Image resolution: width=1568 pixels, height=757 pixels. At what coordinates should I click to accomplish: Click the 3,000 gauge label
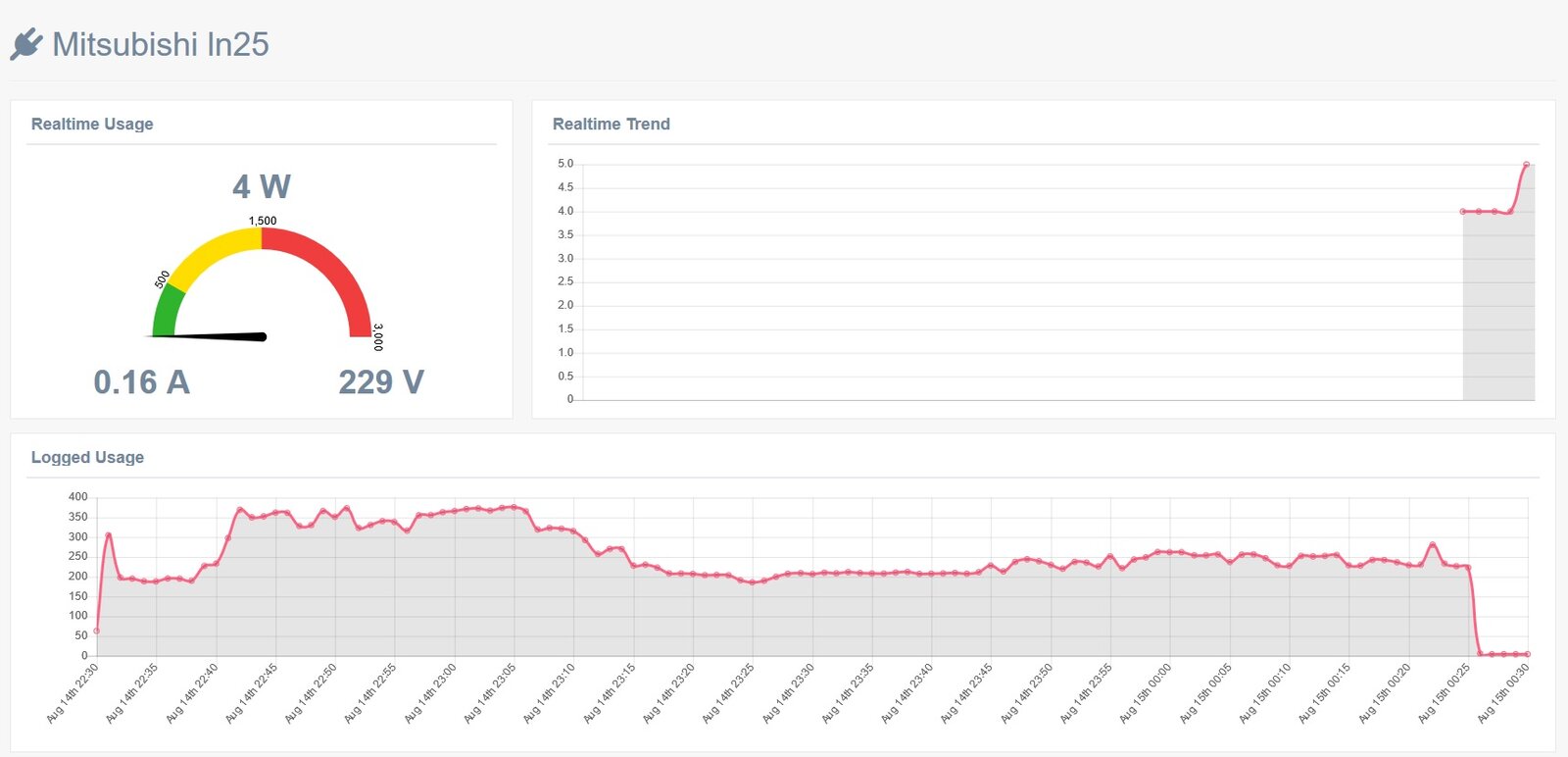coord(378,337)
